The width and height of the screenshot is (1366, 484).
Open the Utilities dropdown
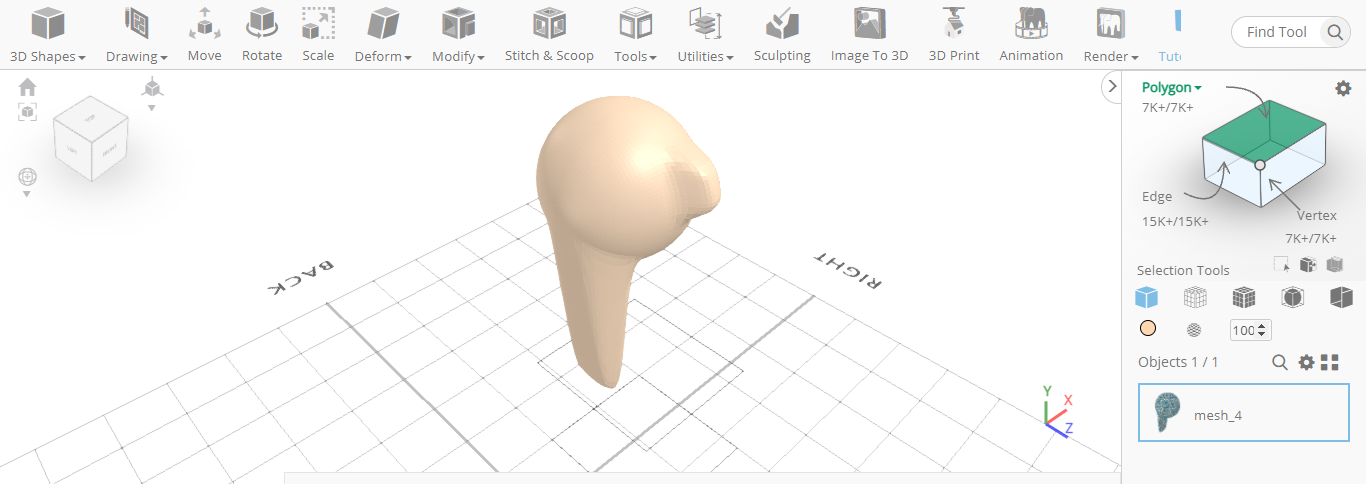pos(705,35)
